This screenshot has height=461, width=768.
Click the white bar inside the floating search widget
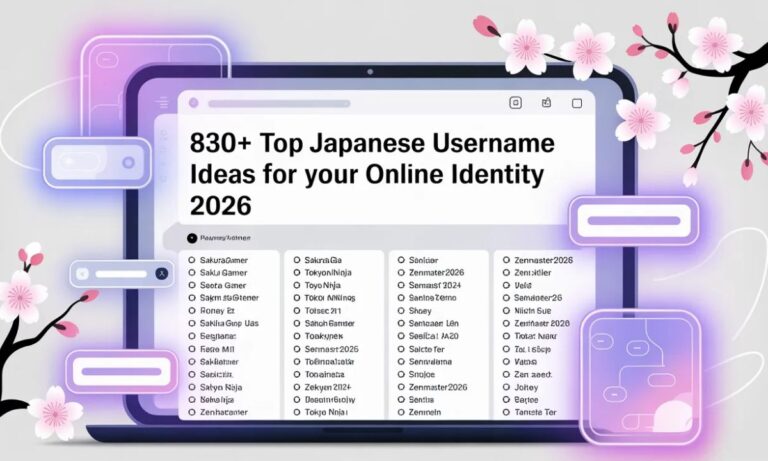tap(120, 274)
